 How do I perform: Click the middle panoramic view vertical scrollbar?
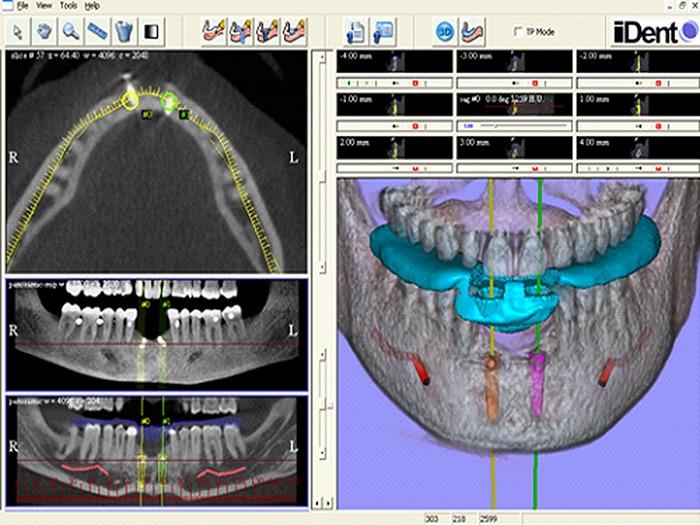pyautogui.click(x=322, y=379)
